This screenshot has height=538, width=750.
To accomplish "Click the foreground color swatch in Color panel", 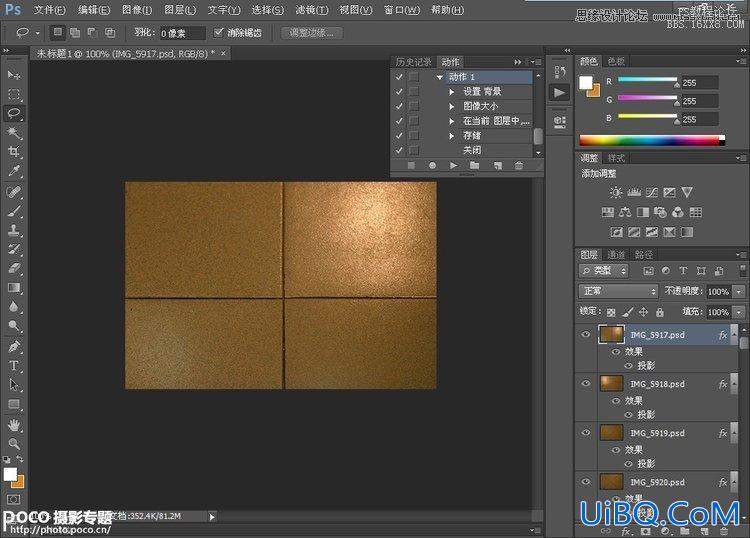I will pyautogui.click(x=586, y=83).
